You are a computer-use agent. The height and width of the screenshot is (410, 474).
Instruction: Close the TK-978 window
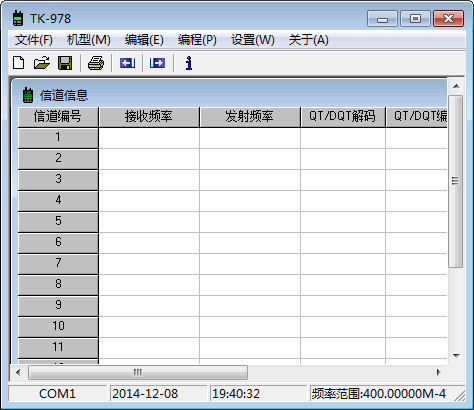[448, 19]
